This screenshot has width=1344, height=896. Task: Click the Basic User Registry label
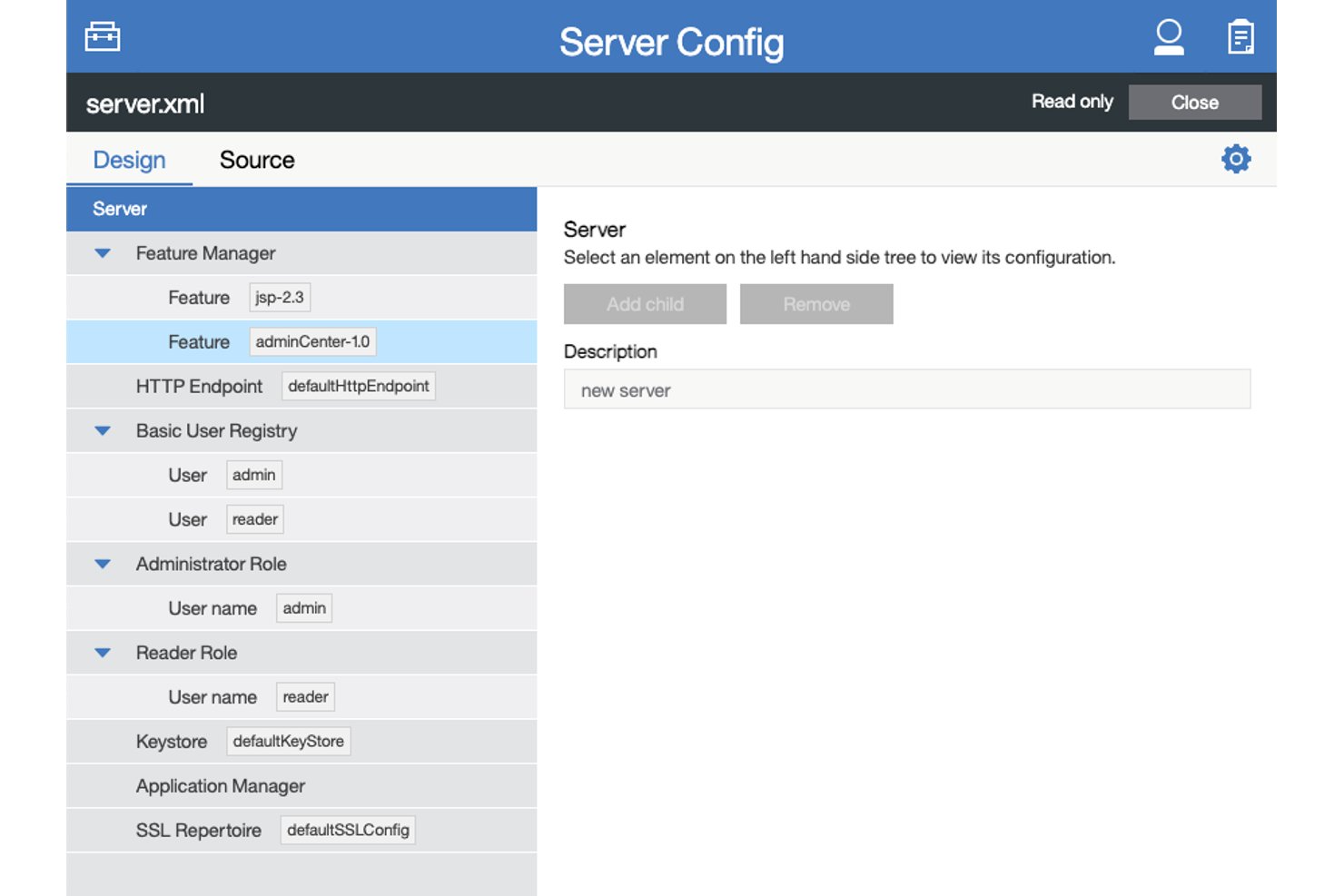click(216, 431)
